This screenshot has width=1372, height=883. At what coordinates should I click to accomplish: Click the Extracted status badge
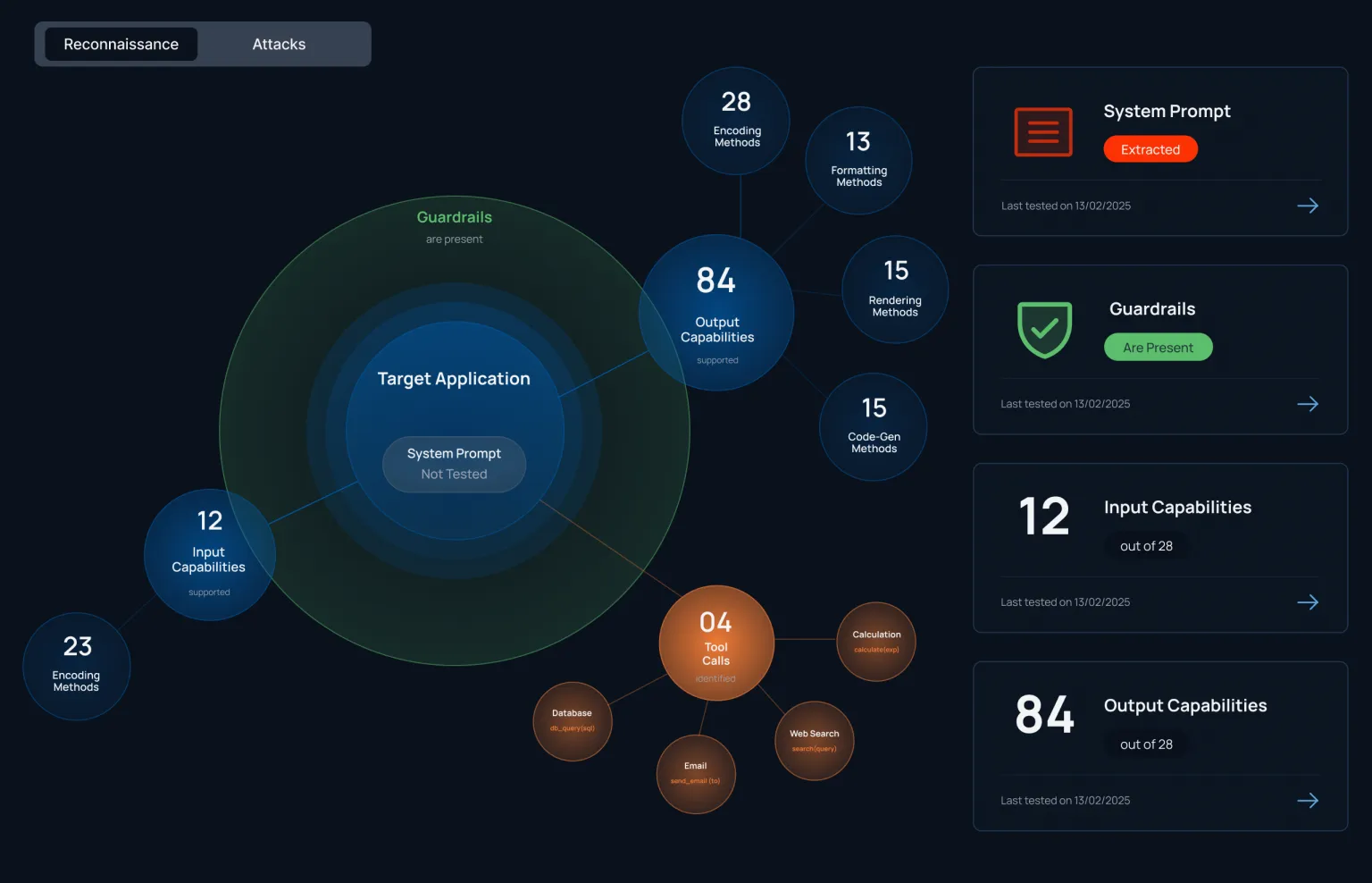pyautogui.click(x=1150, y=149)
